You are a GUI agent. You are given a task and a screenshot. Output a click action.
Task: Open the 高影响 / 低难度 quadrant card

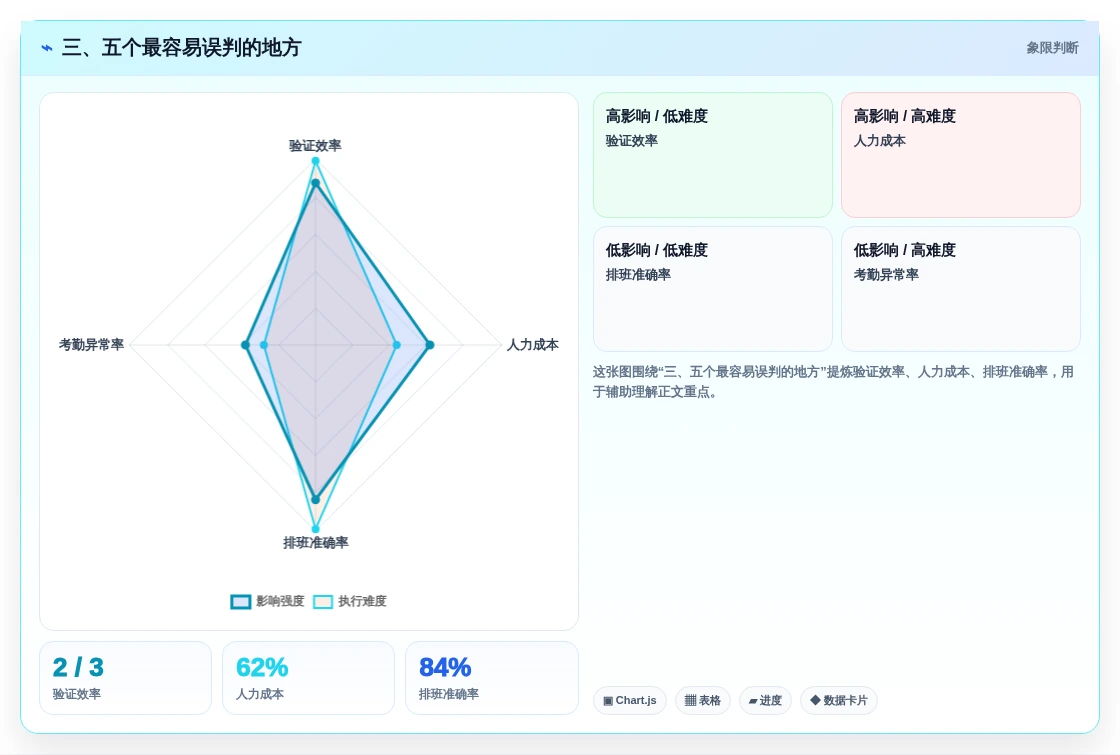(713, 155)
